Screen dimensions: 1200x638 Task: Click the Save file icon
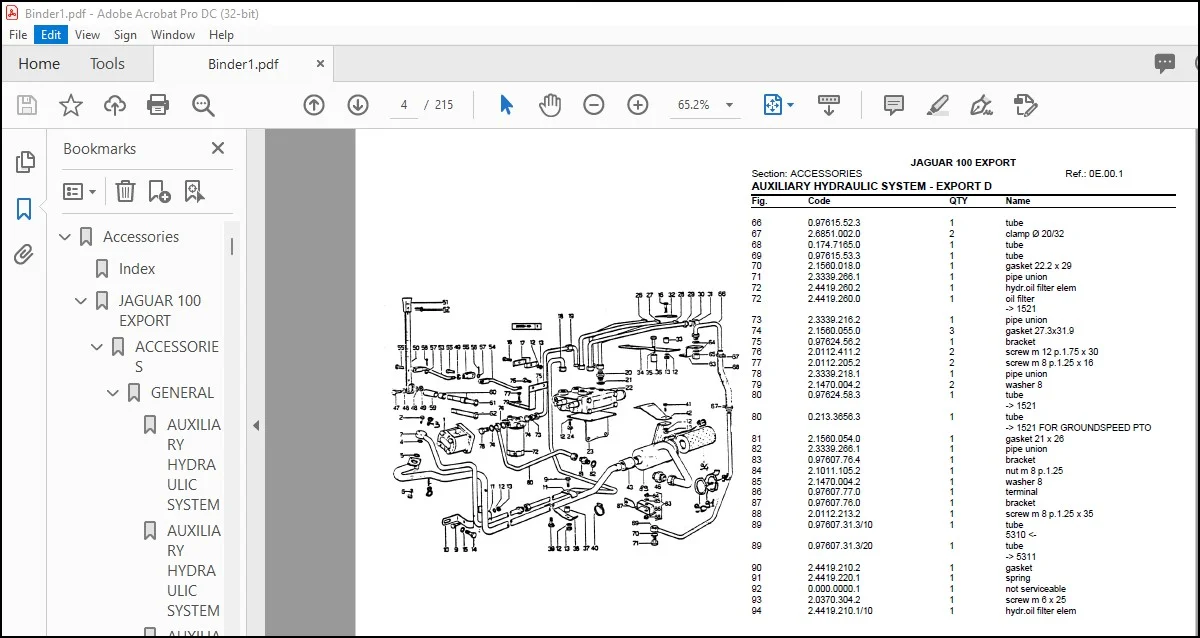(x=28, y=105)
